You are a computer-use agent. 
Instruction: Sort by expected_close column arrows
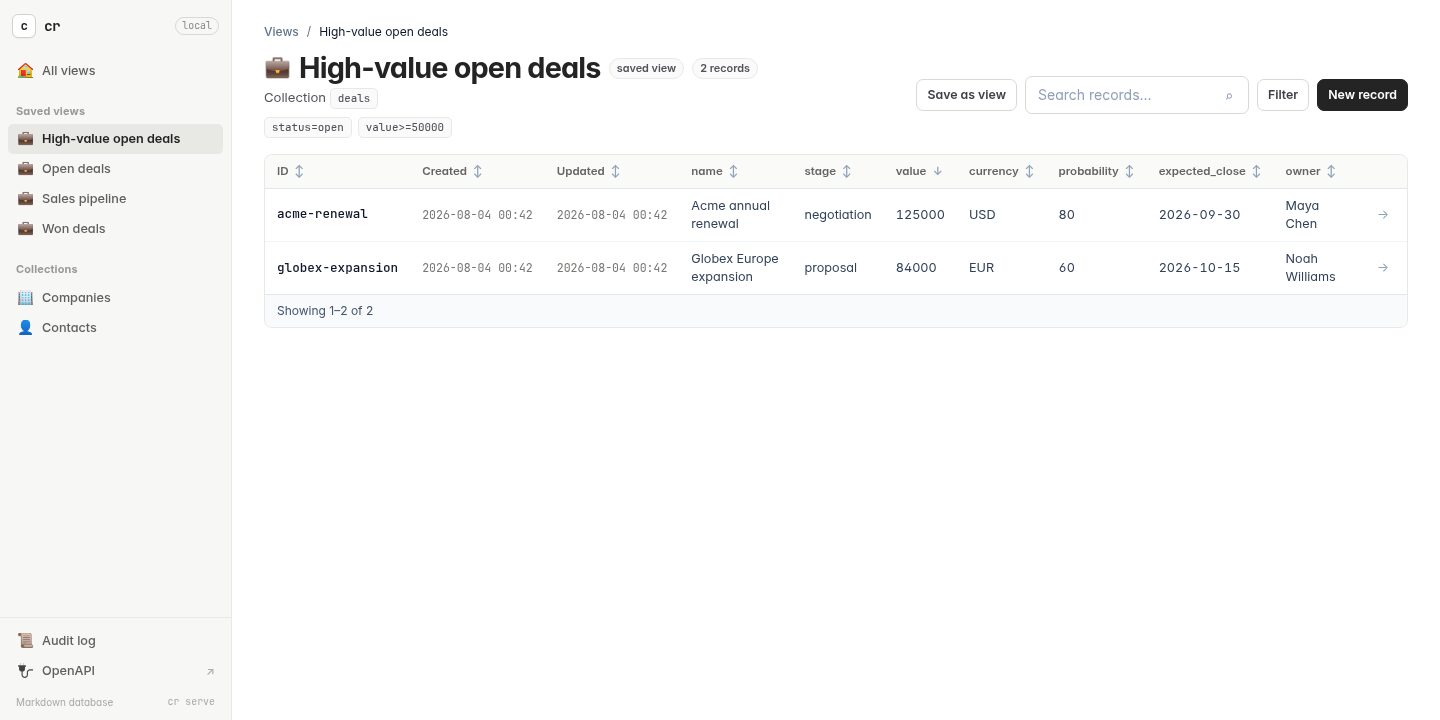click(1256, 172)
